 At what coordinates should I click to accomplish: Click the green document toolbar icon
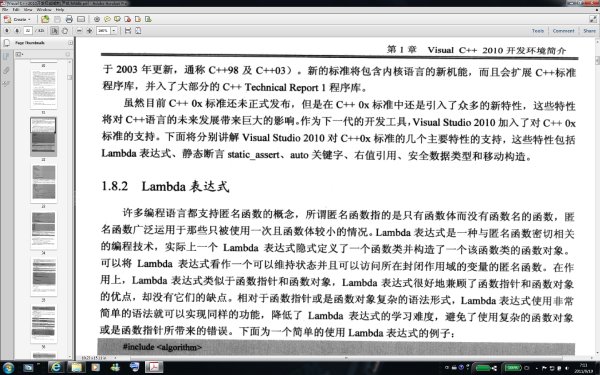pyautogui.click(x=148, y=19)
